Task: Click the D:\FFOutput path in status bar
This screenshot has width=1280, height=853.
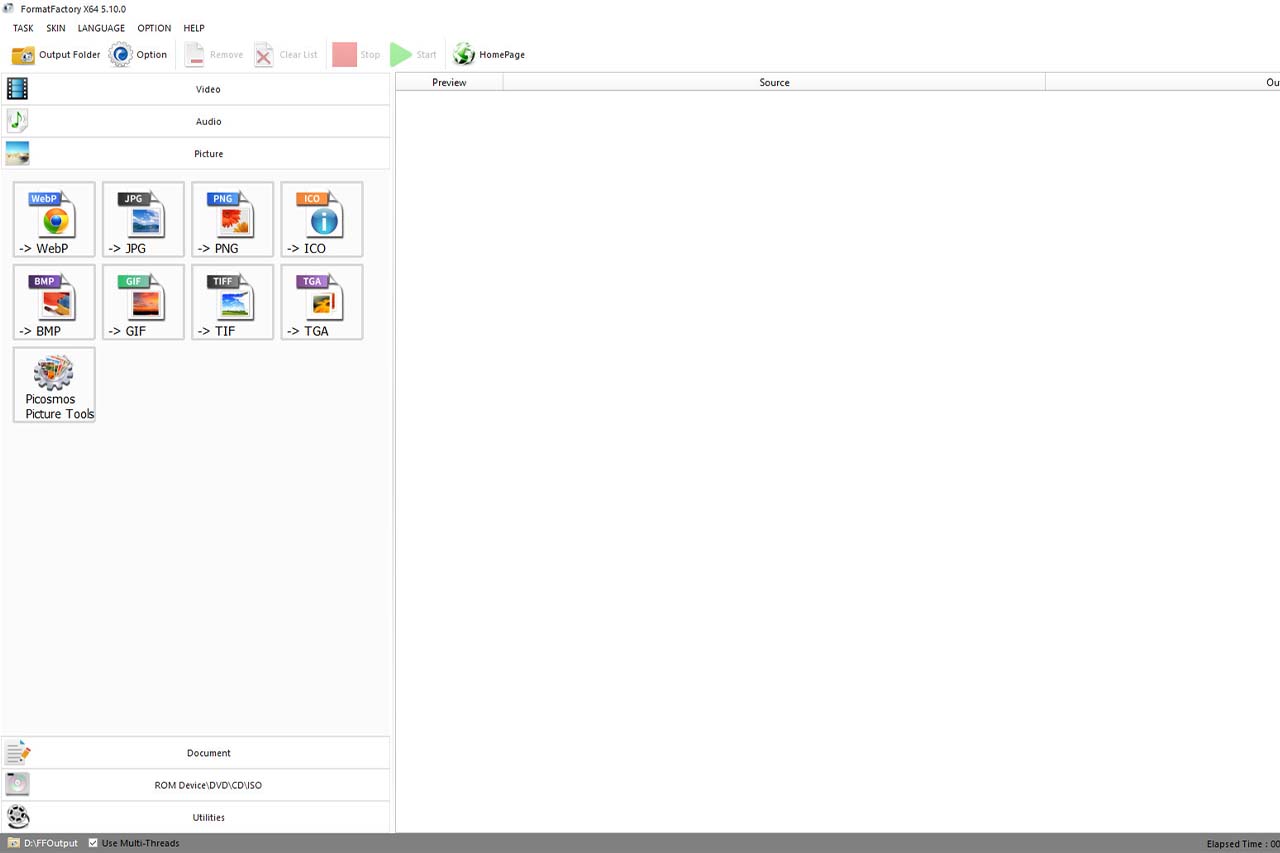Action: [x=51, y=843]
